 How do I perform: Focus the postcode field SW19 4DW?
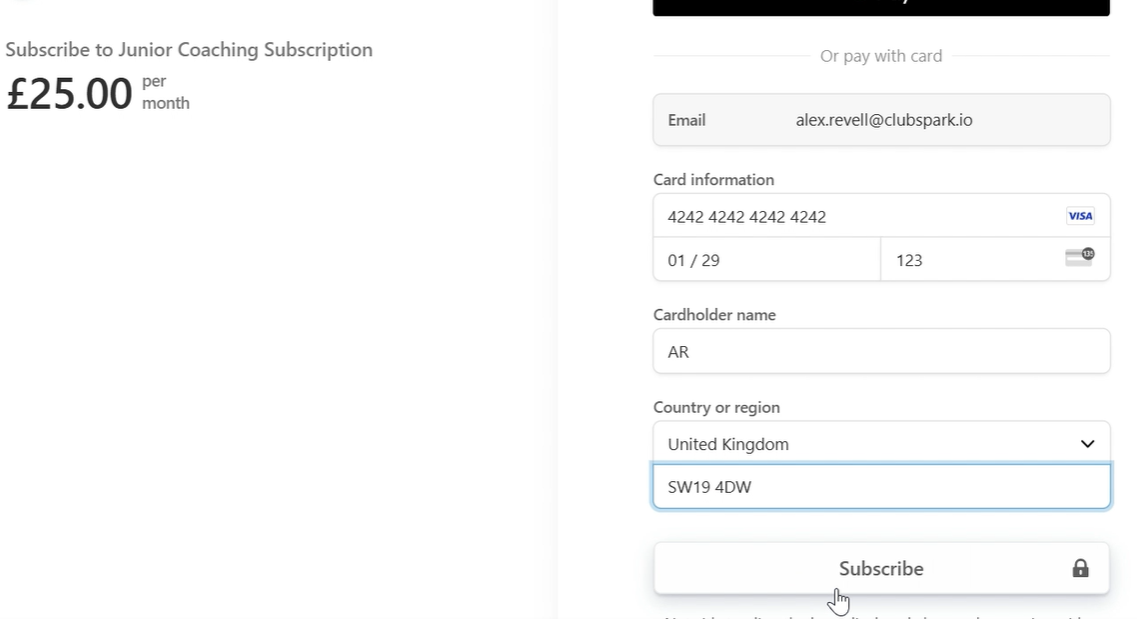(x=880, y=487)
